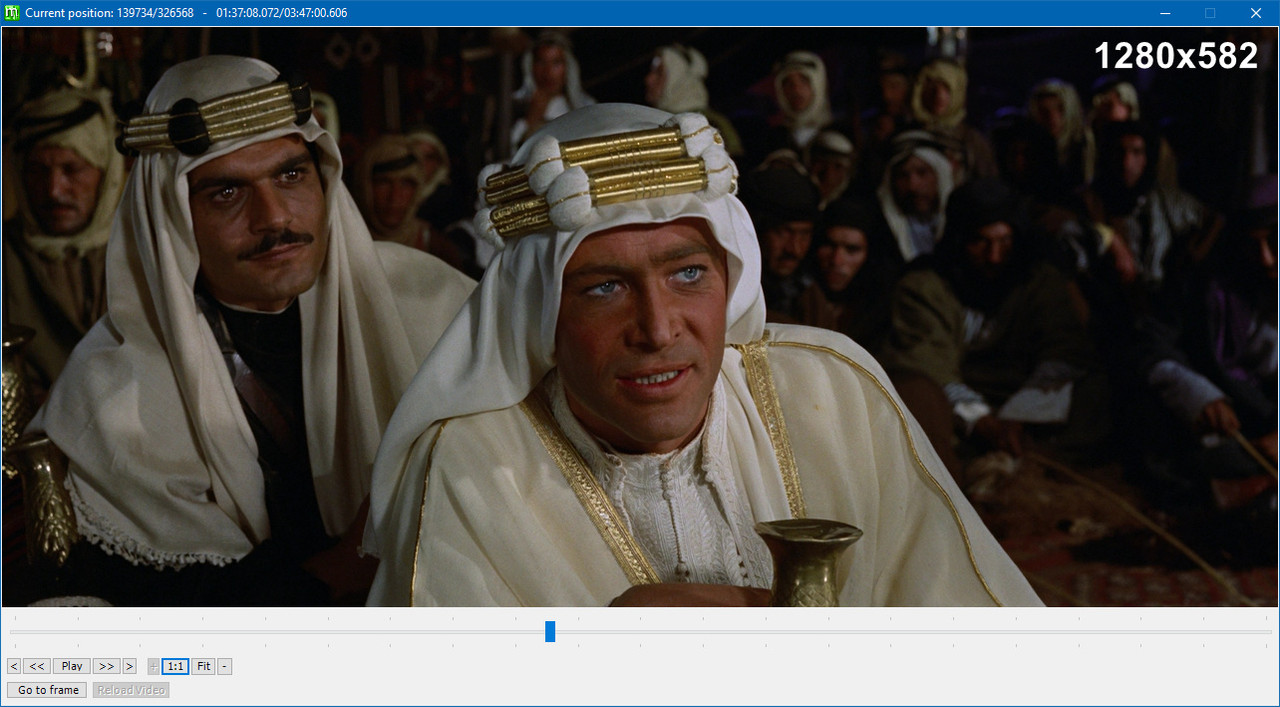
Task: Click the app icon in the title bar
Action: 12,13
